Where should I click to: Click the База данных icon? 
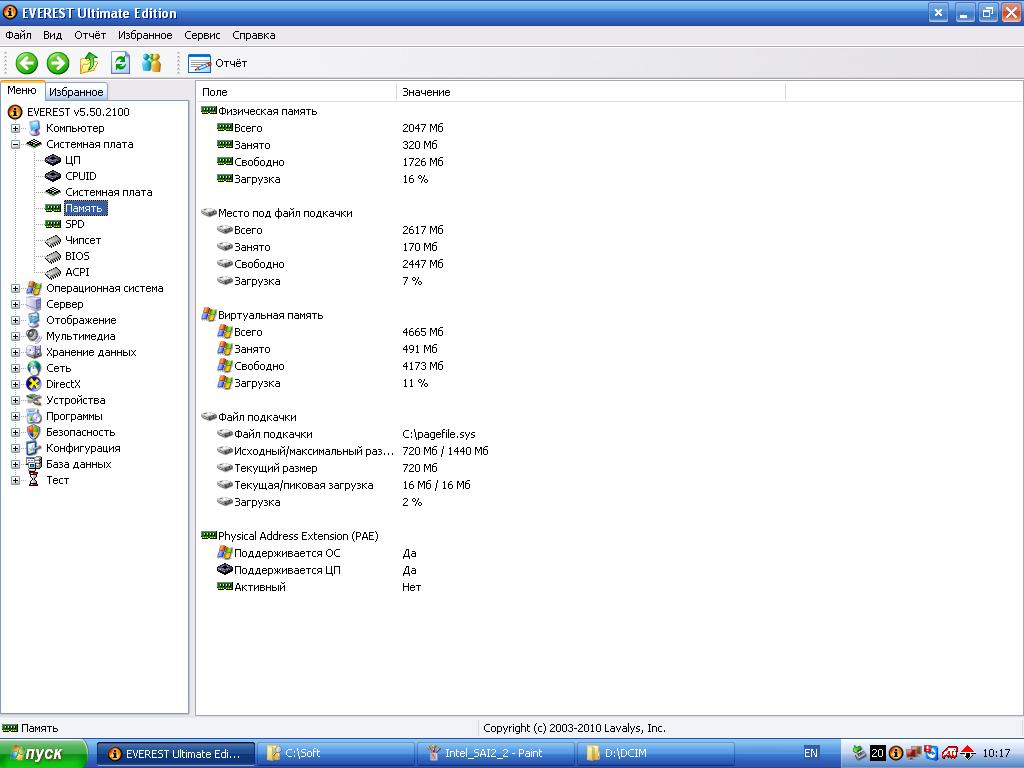[x=34, y=464]
